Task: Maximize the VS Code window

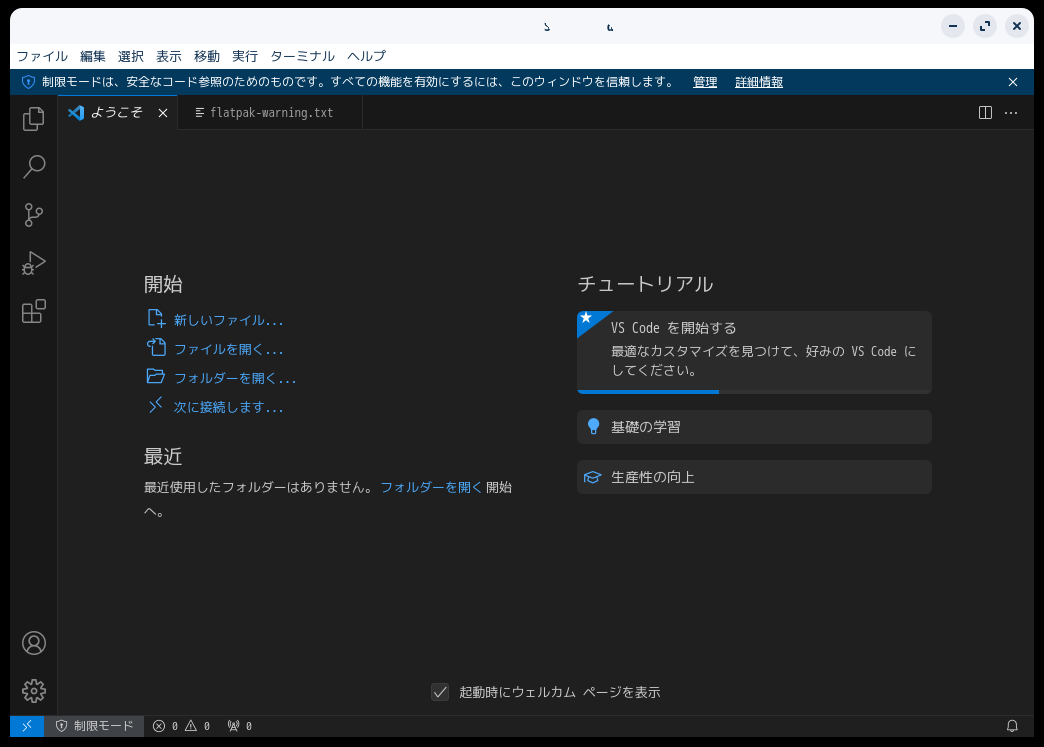Action: (985, 26)
